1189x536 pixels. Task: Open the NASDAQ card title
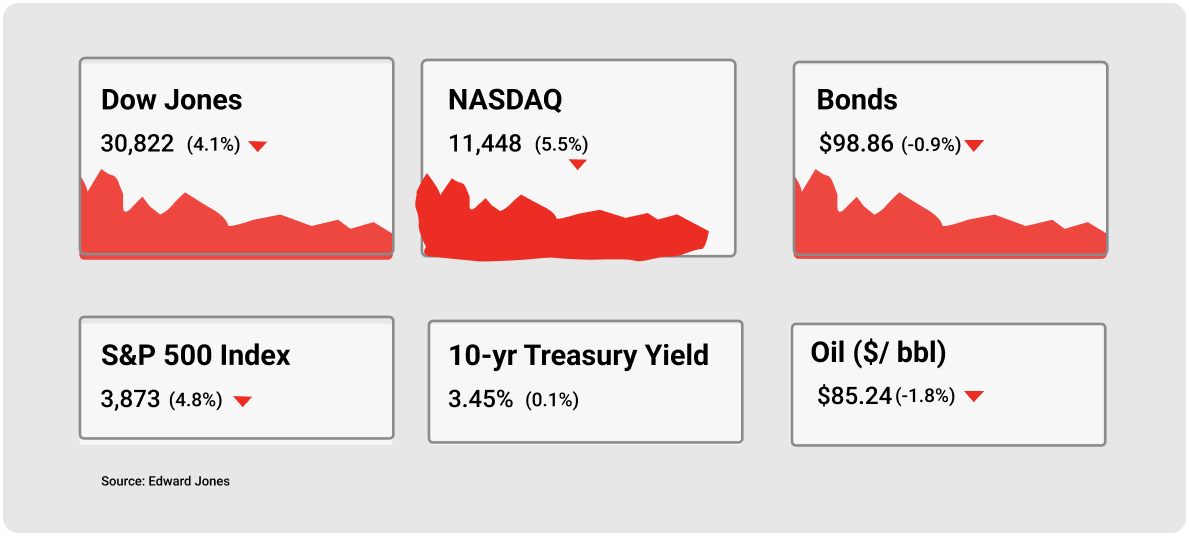505,100
